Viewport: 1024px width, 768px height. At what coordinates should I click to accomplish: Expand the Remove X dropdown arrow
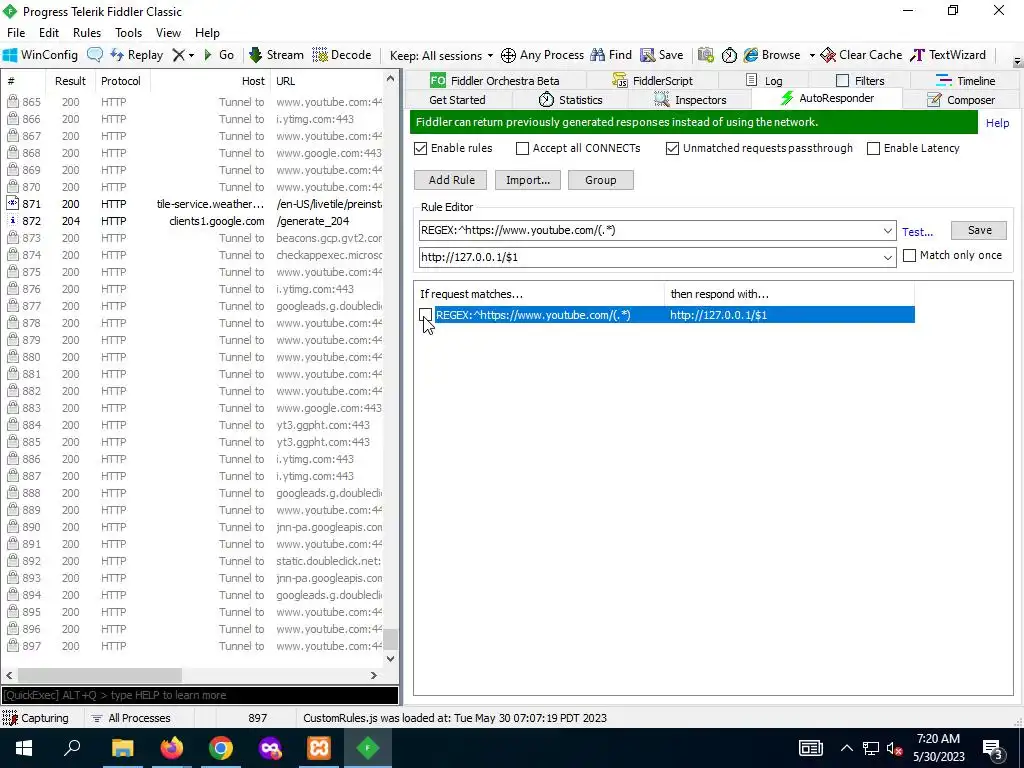(191, 56)
